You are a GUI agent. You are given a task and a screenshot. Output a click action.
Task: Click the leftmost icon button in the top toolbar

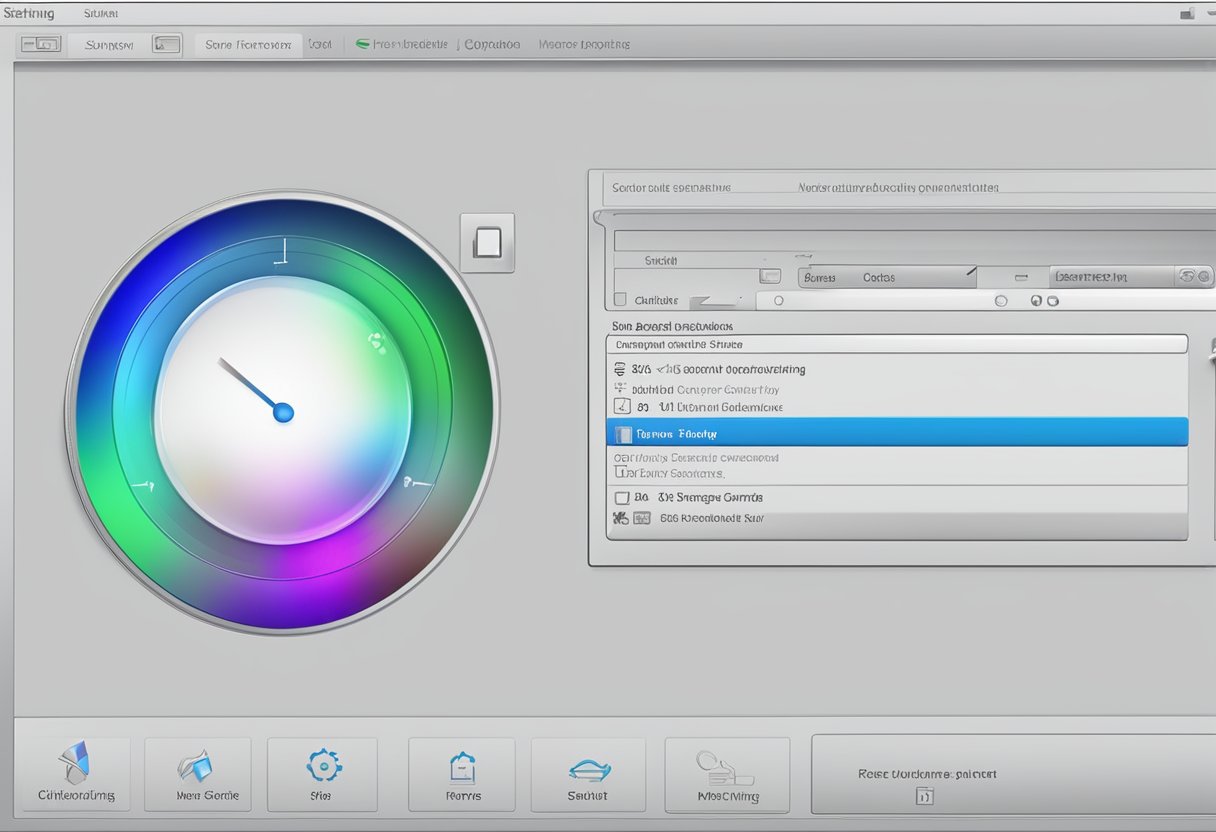[x=41, y=44]
